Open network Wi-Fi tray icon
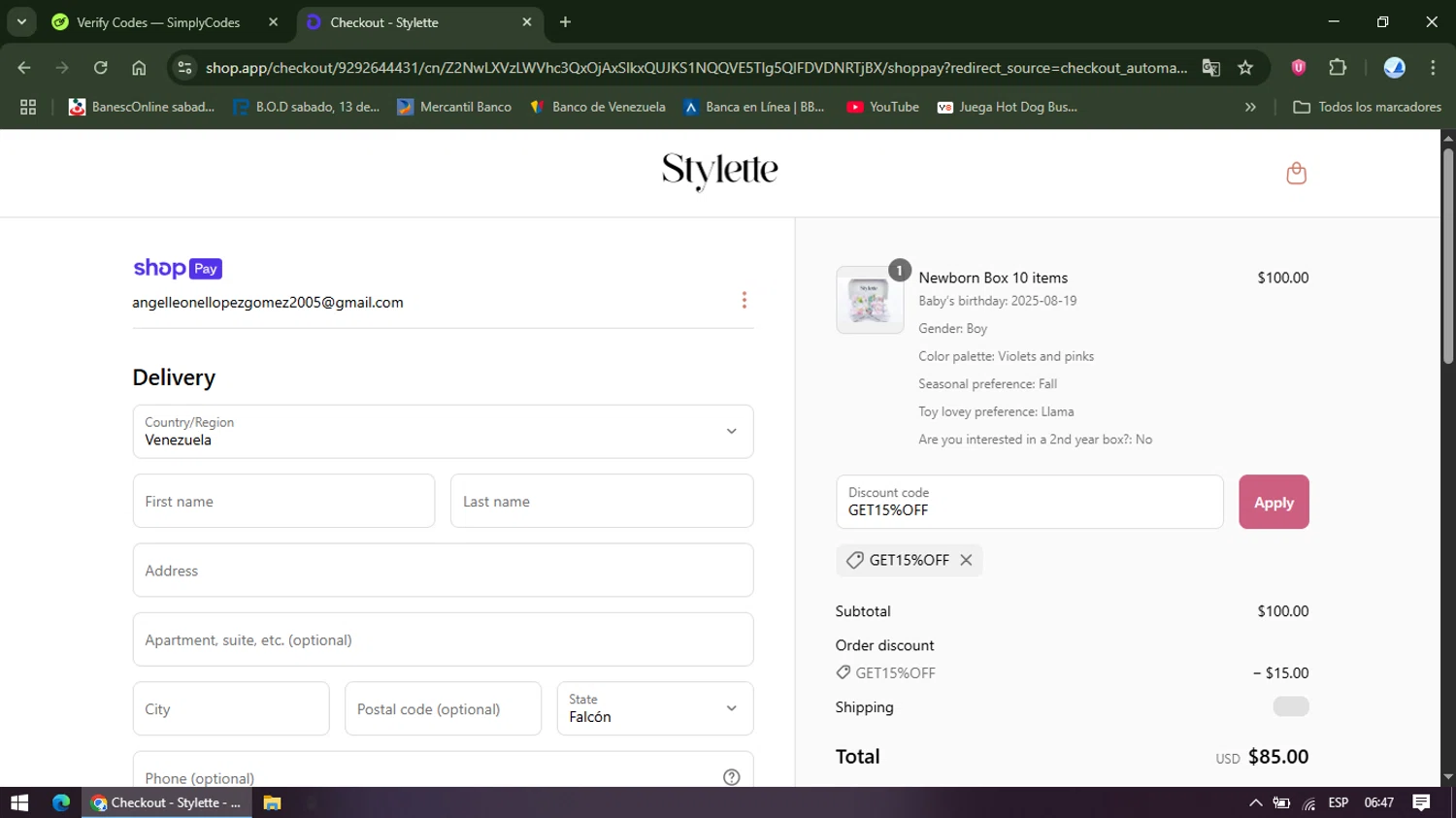The image size is (1456, 818). point(1309,803)
